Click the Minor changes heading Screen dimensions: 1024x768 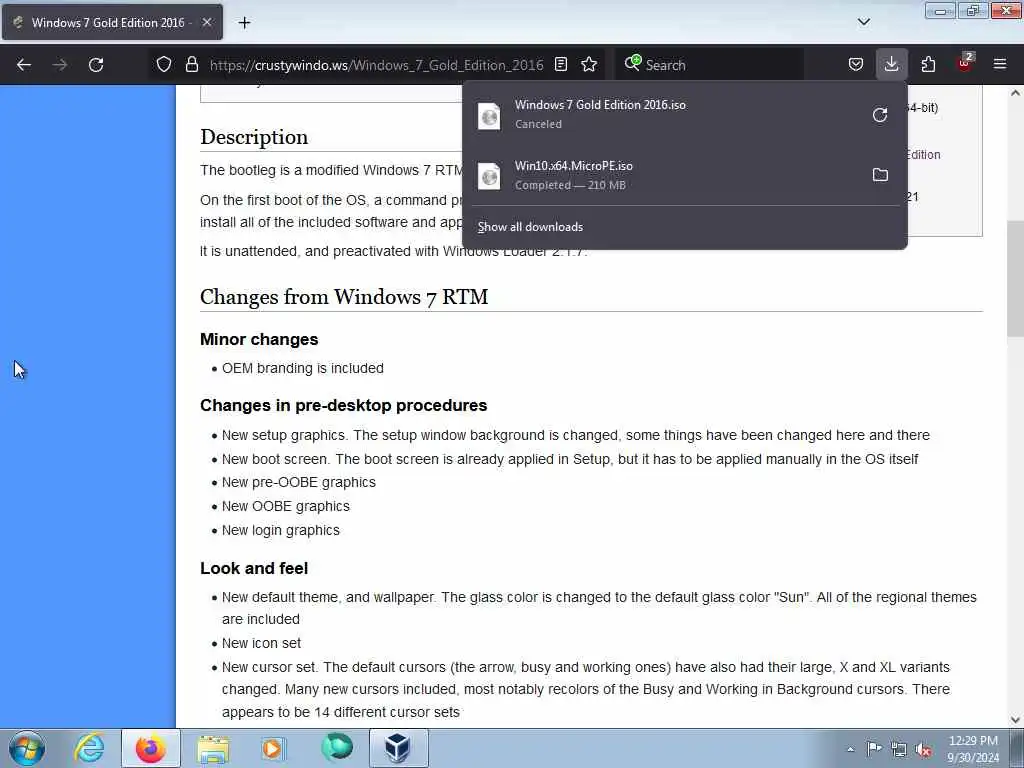coord(259,340)
